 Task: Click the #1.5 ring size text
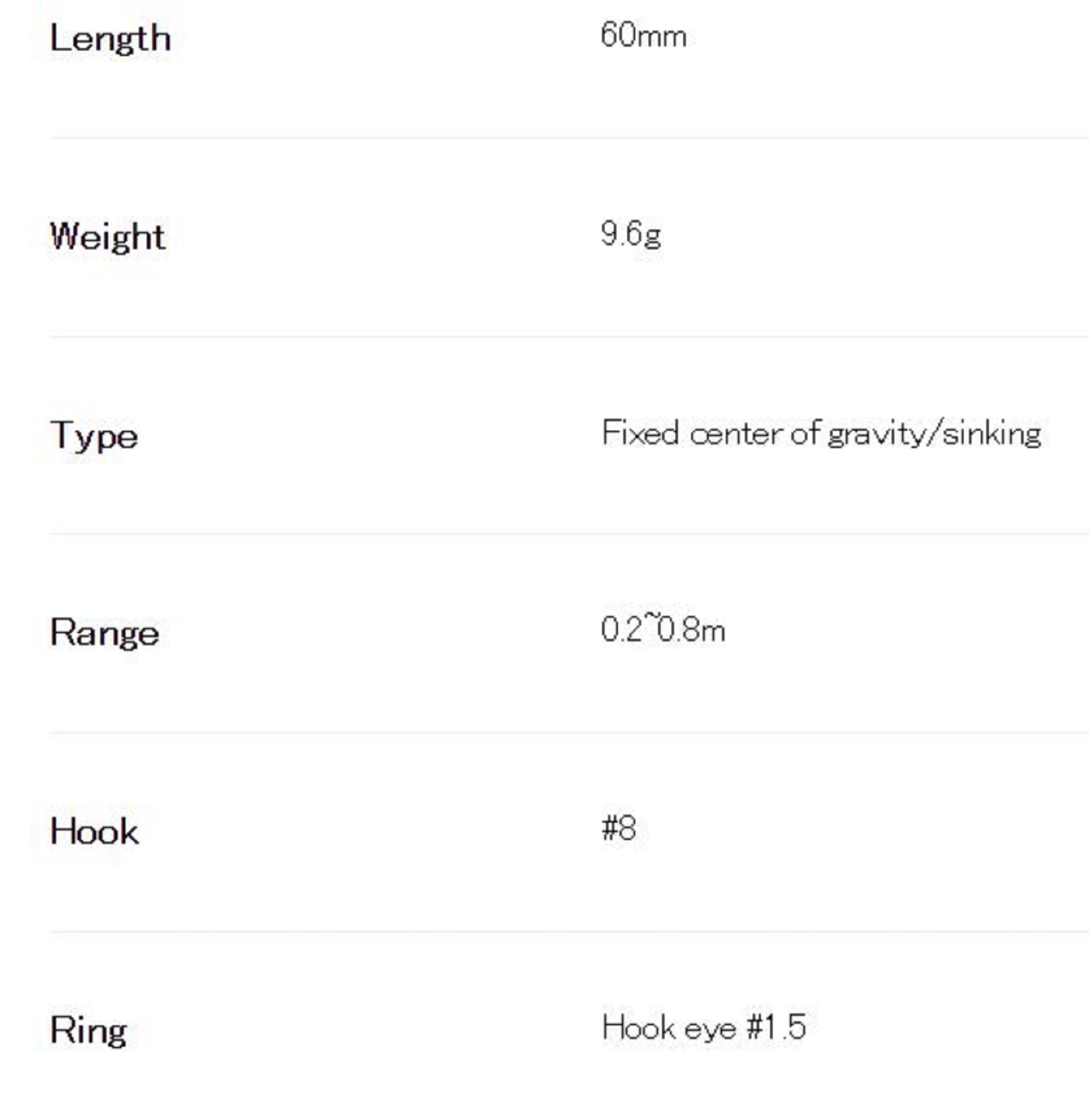776,1027
